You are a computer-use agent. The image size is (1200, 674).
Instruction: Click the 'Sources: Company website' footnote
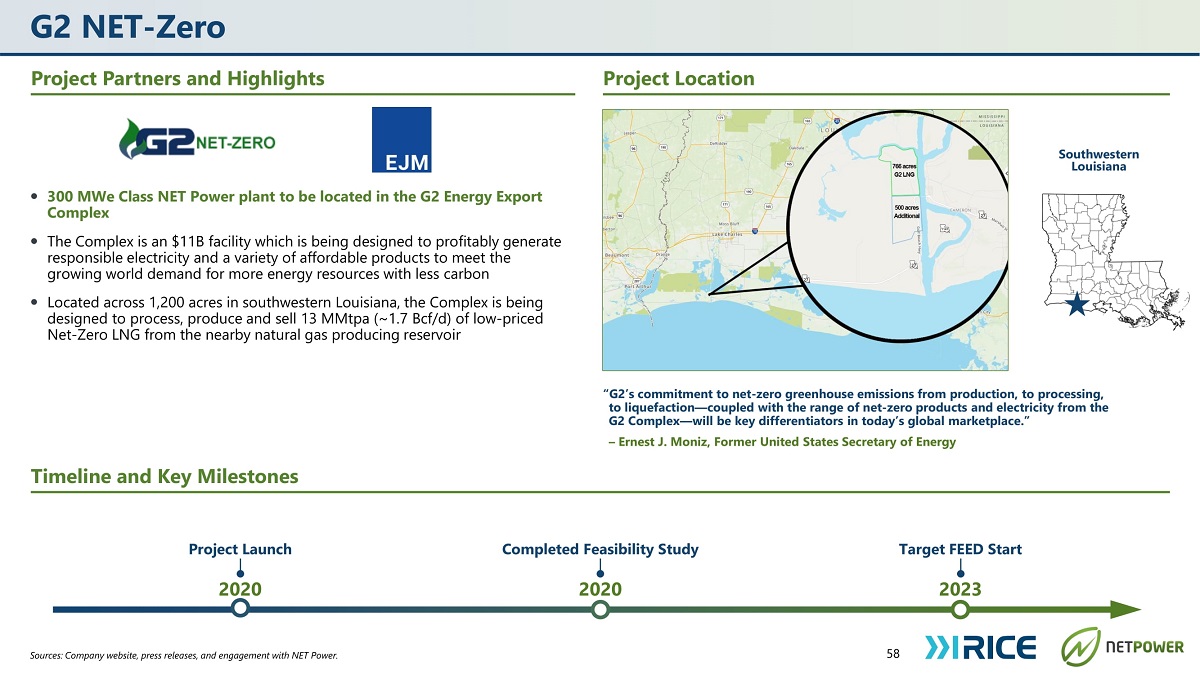pos(184,656)
